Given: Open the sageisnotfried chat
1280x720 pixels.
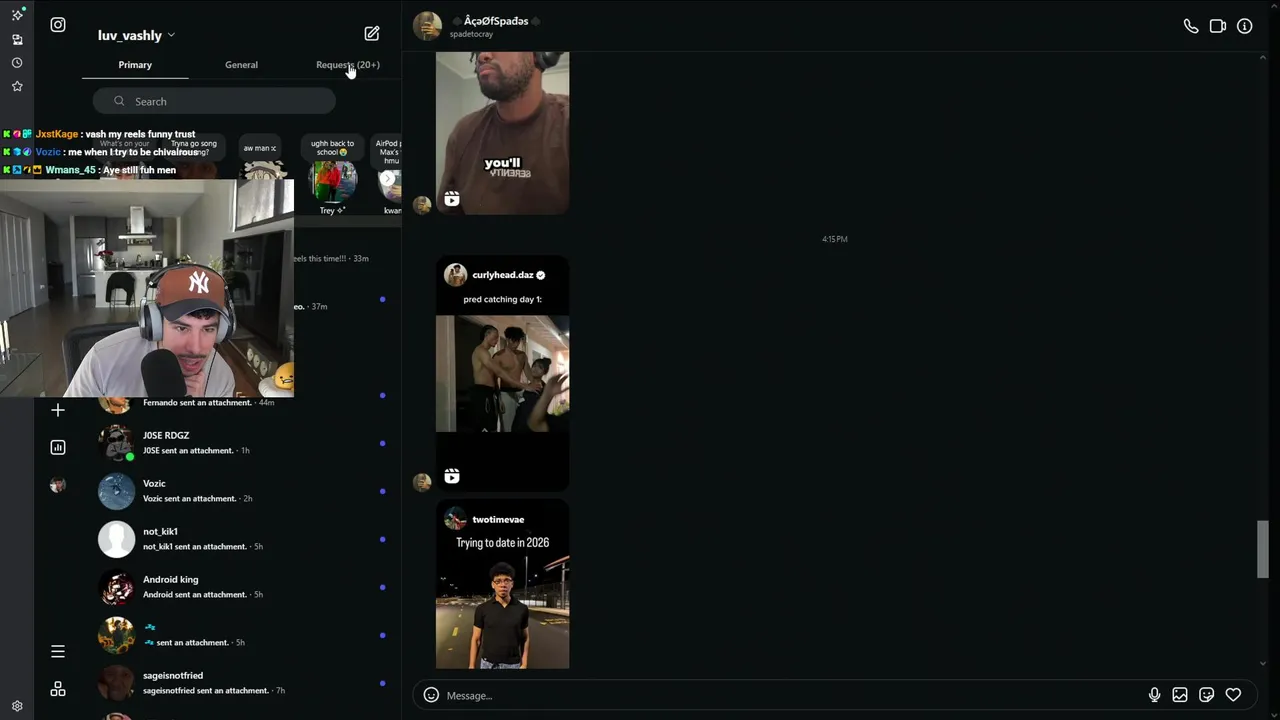Looking at the screenshot, I should tap(240, 683).
